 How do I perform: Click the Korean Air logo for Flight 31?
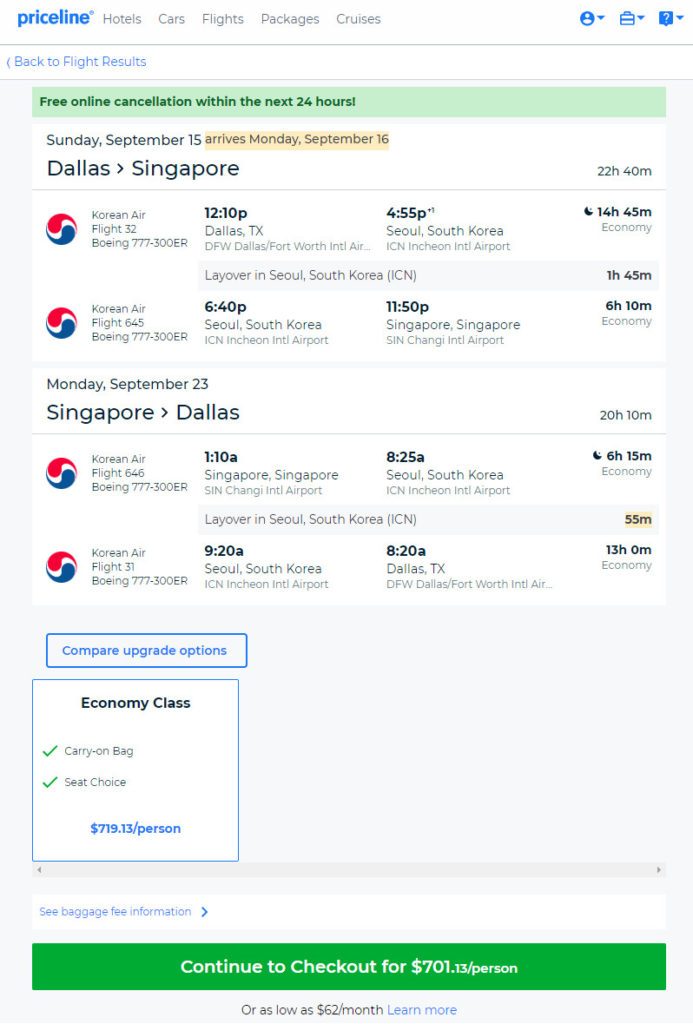pos(61,567)
